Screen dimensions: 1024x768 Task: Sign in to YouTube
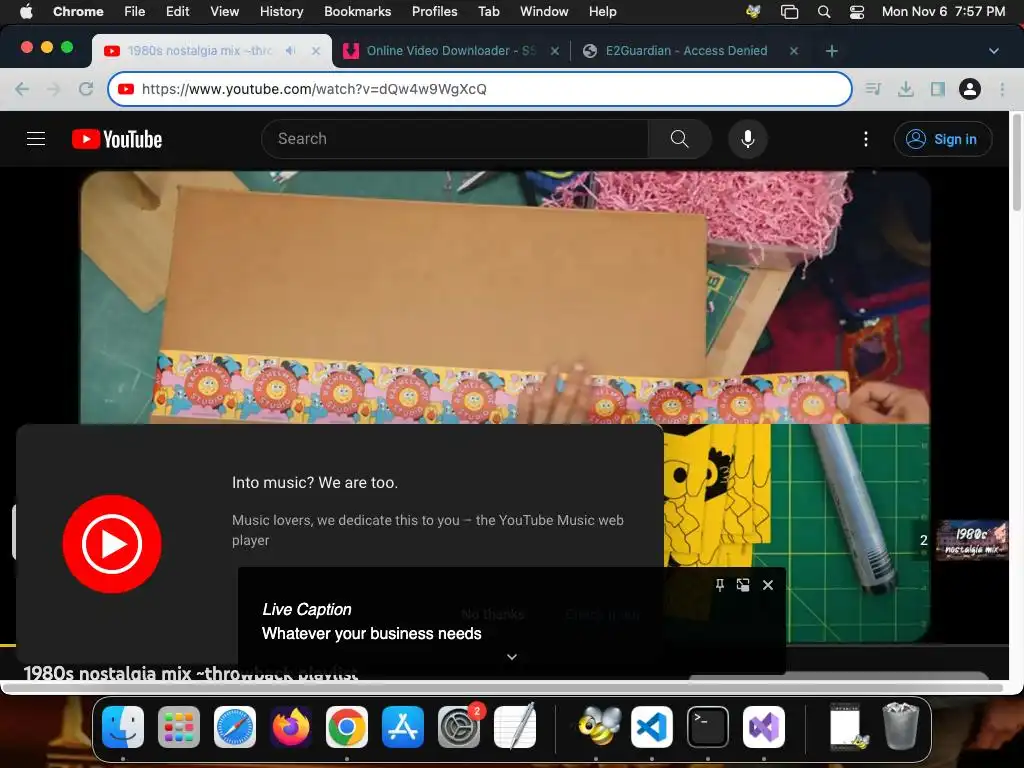(943, 139)
